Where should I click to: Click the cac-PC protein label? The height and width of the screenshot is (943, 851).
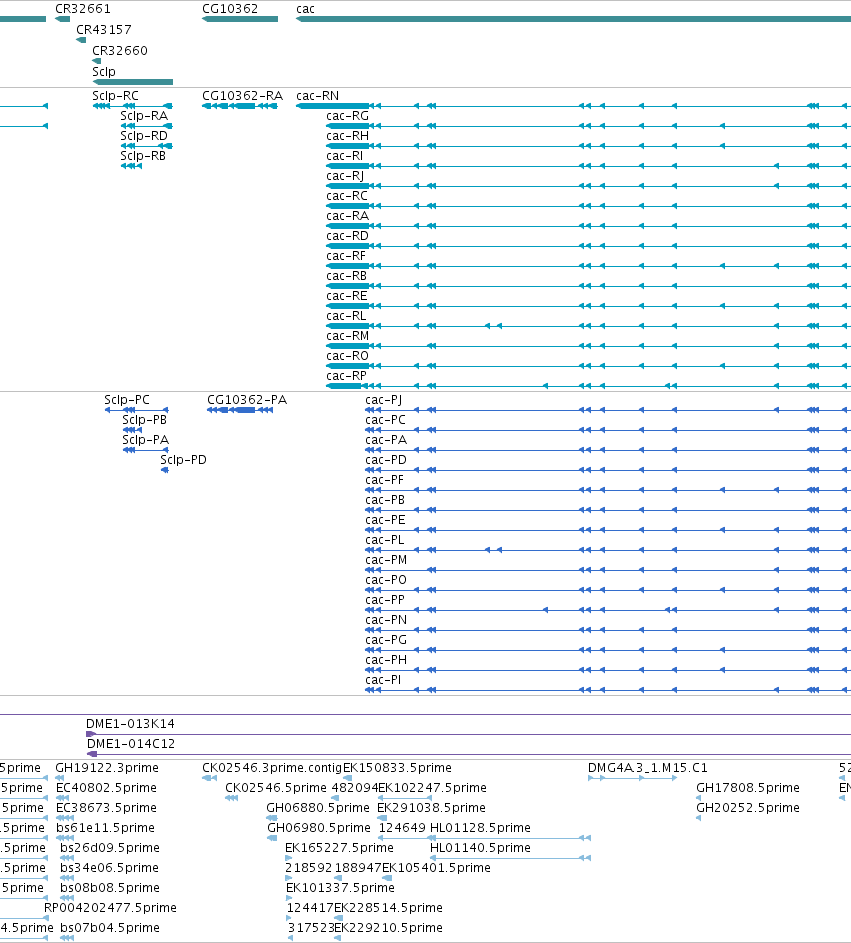(386, 419)
